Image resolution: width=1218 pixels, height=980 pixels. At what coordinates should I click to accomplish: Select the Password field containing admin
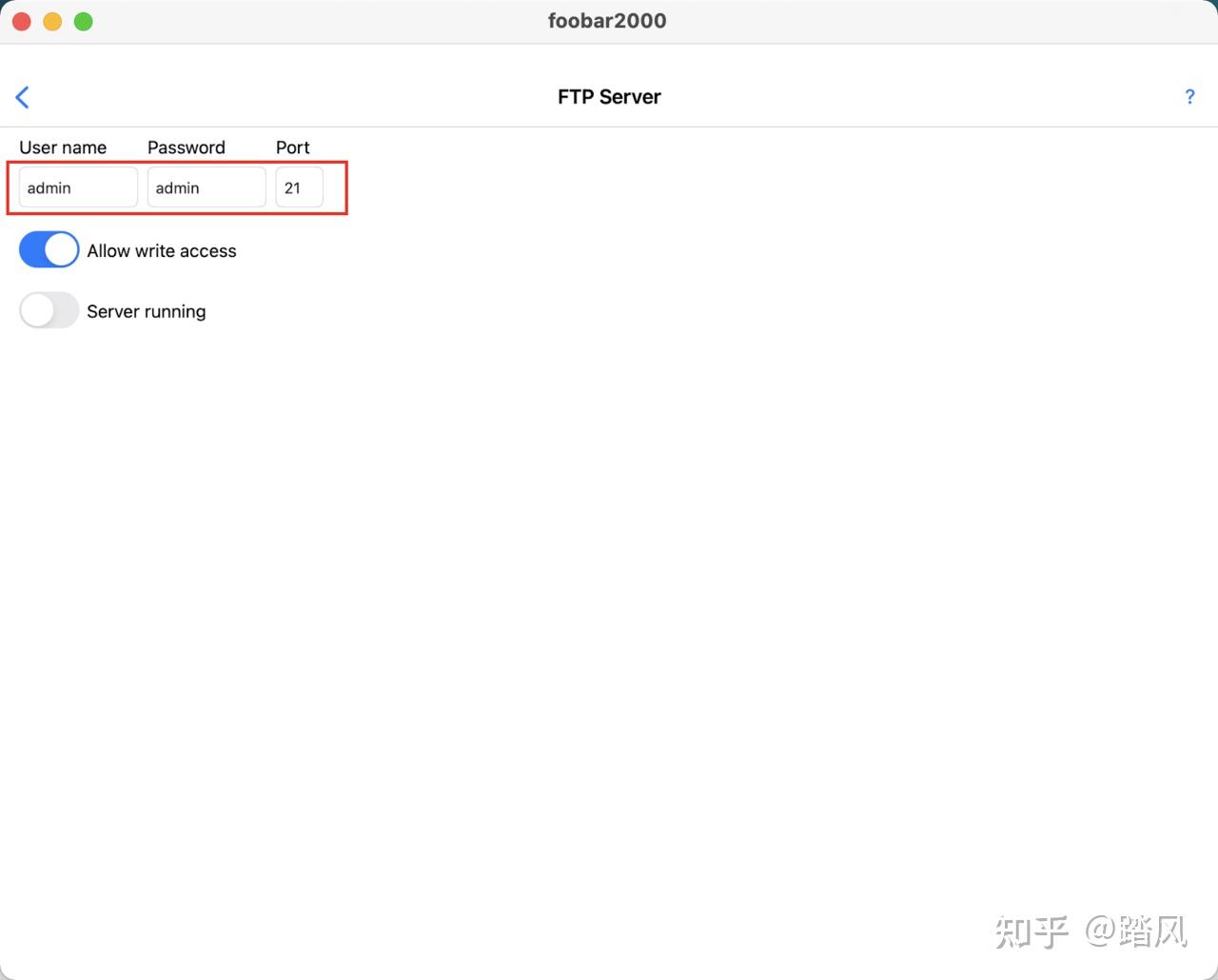click(x=206, y=187)
